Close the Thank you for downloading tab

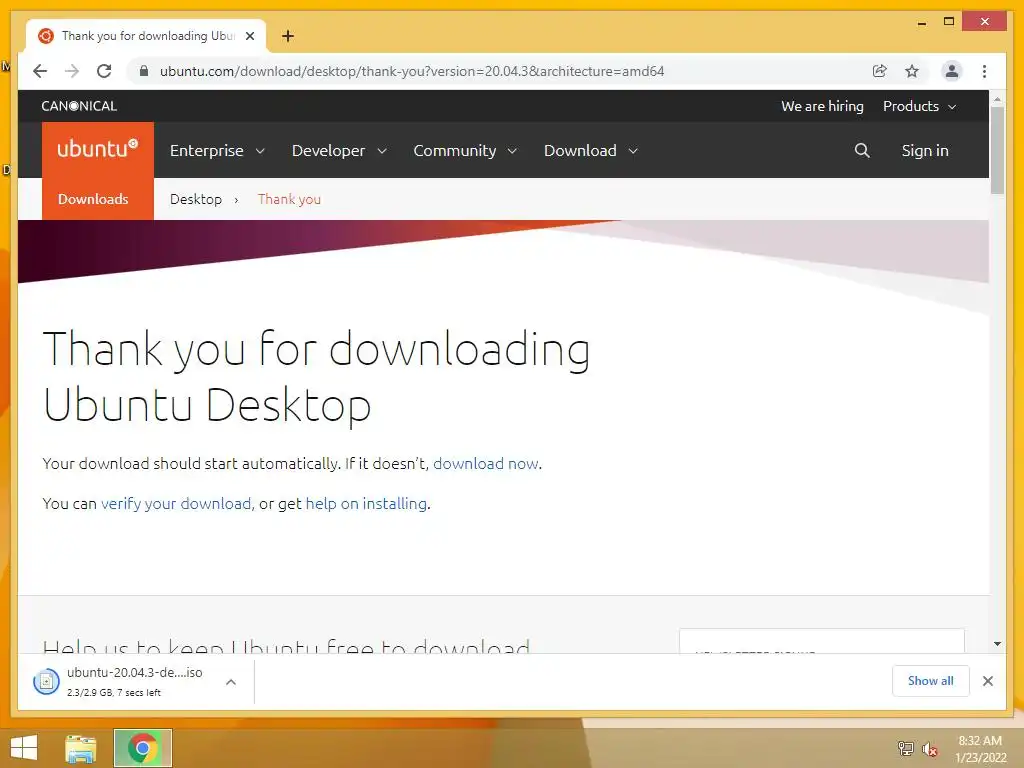coord(249,36)
